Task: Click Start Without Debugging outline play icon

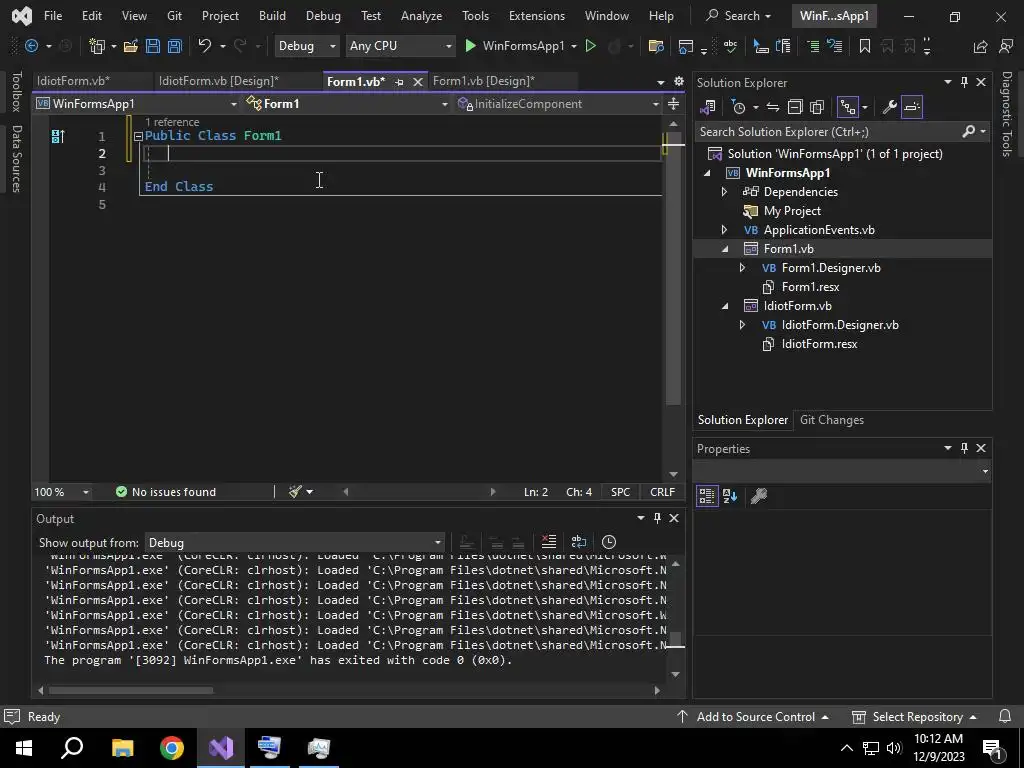Action: click(x=590, y=46)
